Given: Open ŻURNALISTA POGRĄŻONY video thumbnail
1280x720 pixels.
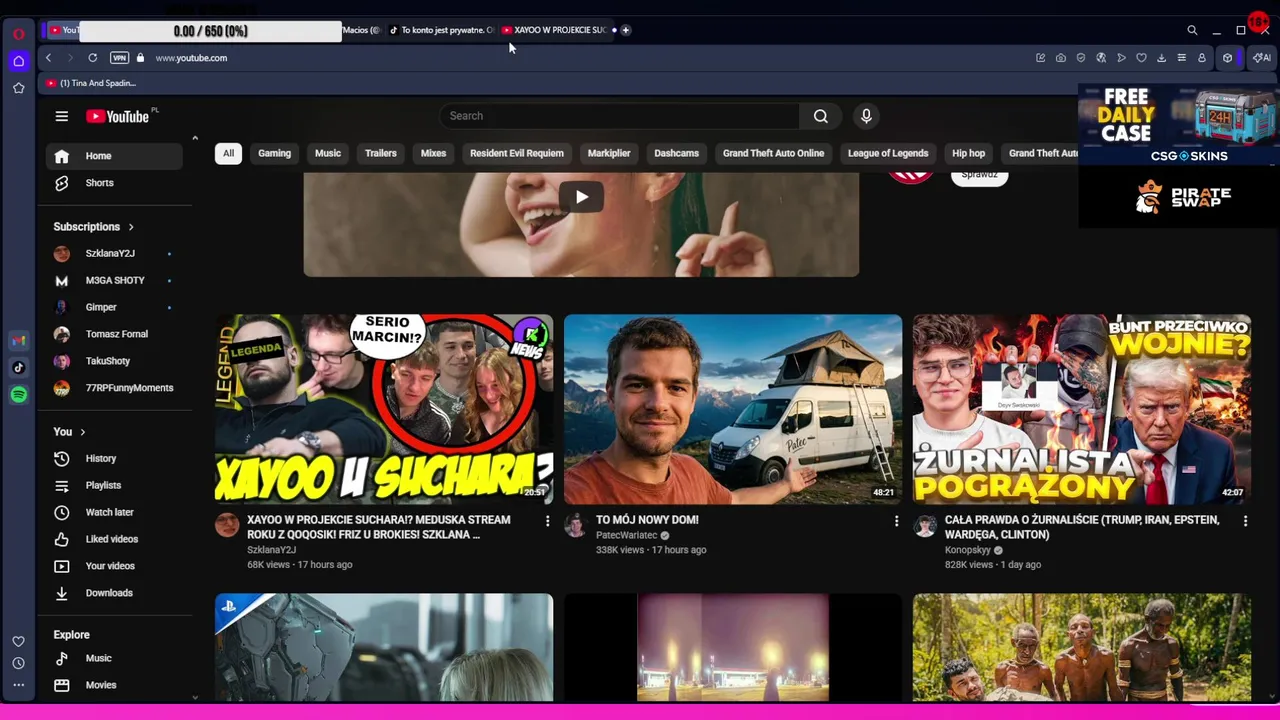Looking at the screenshot, I should 1082,409.
